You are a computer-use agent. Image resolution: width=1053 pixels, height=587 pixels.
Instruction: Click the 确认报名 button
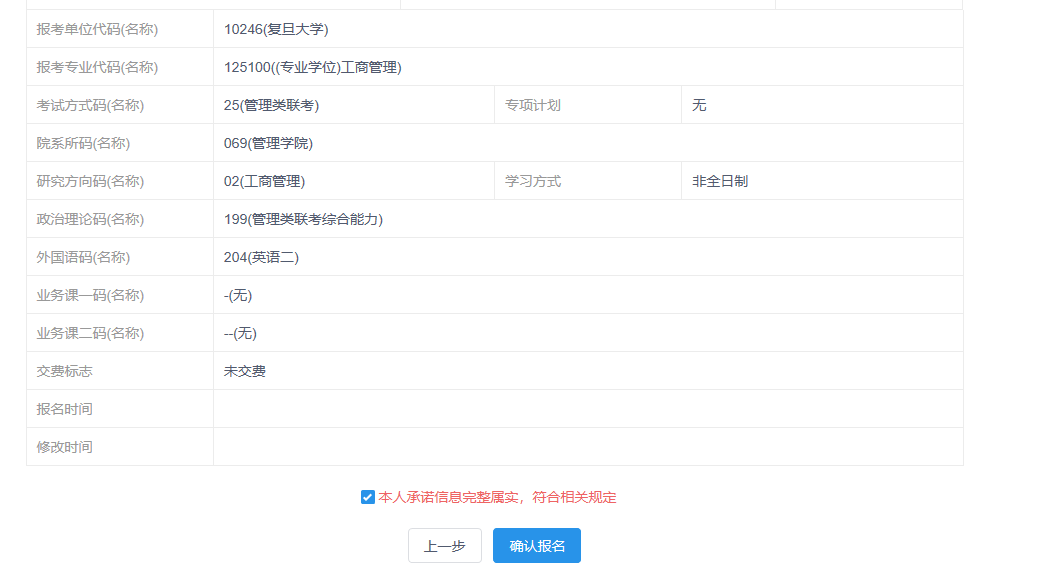click(x=537, y=546)
